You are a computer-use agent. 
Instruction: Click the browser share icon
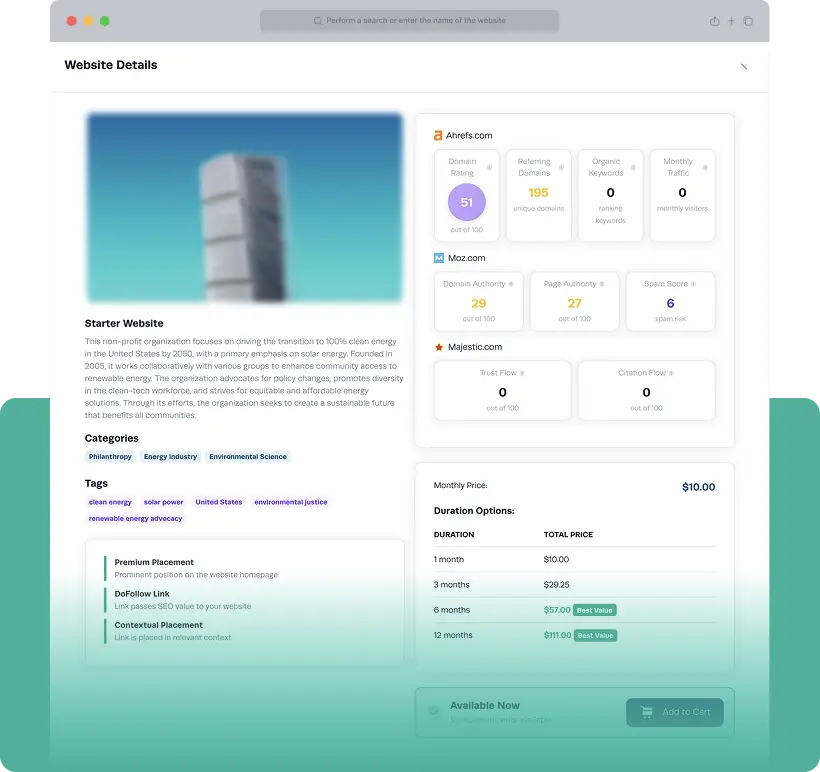click(x=714, y=21)
